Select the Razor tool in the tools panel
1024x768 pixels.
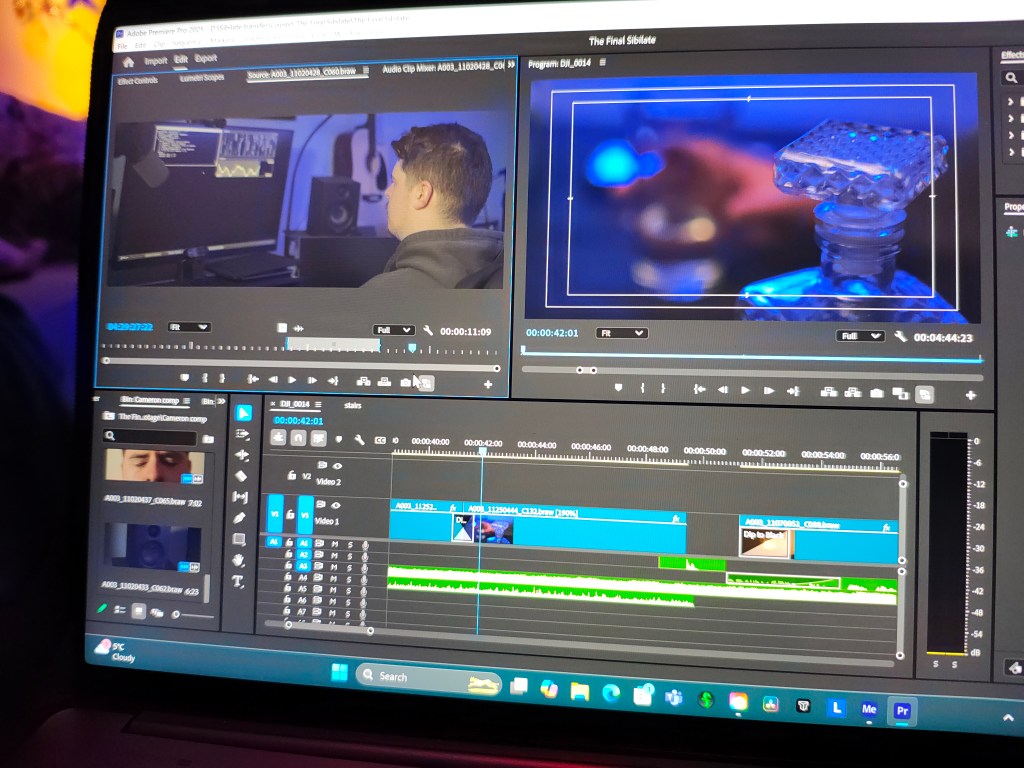(240, 475)
